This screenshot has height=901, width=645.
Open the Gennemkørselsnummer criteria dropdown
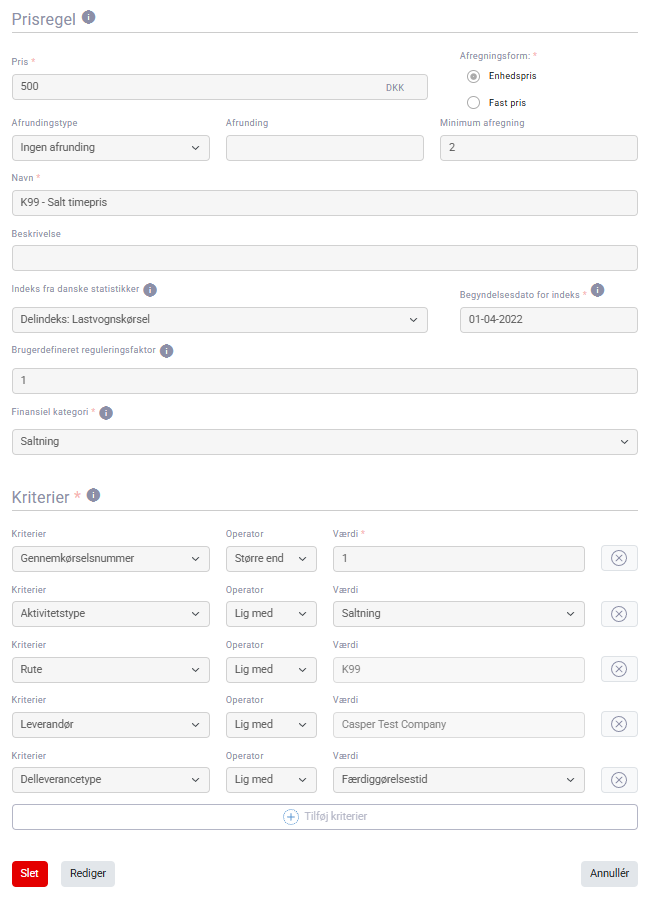pos(111,559)
